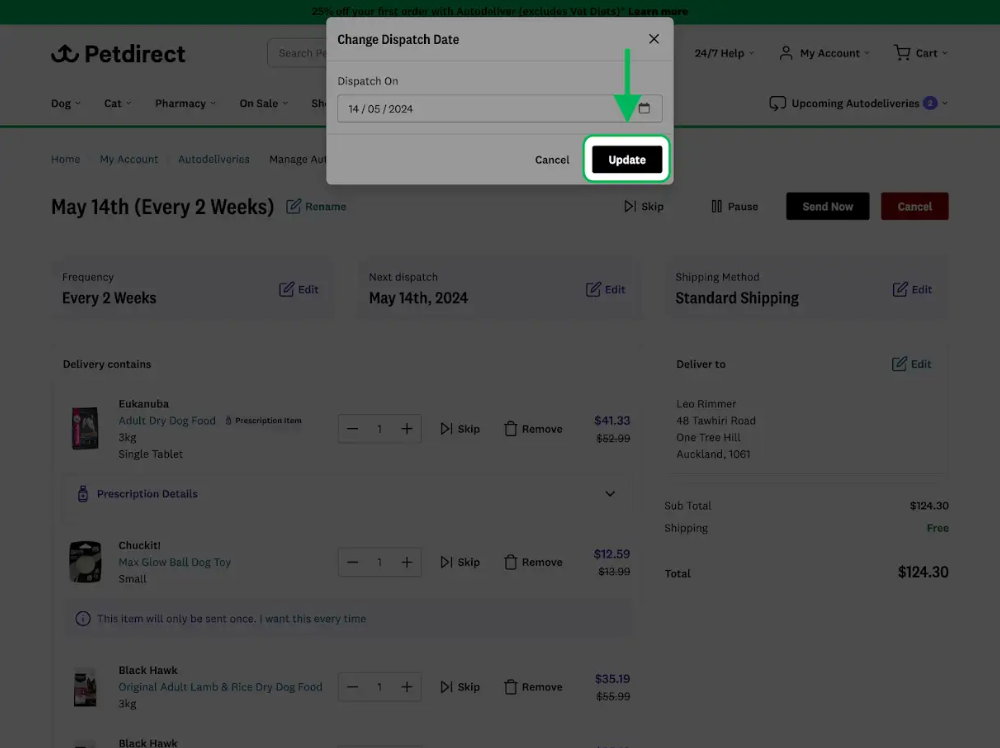The image size is (1000, 748).
Task: Open the Cat menu
Action: click(x=117, y=103)
